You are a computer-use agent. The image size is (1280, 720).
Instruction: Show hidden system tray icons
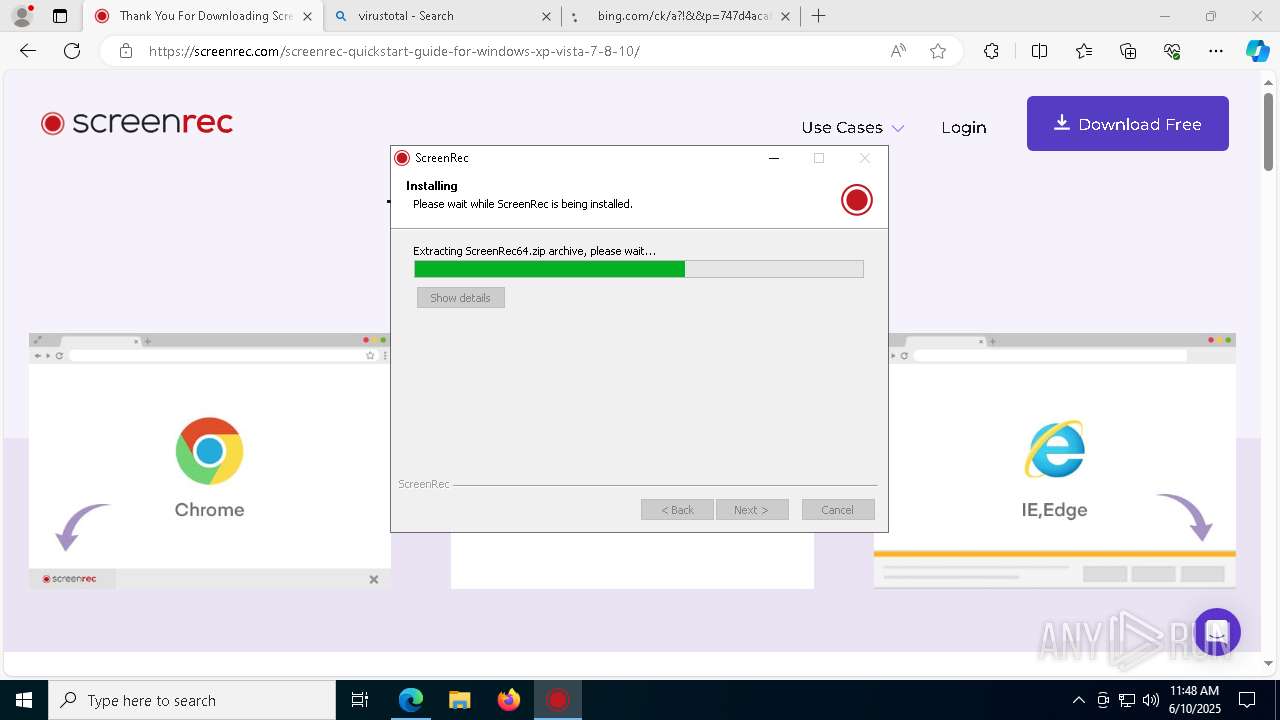(1078, 700)
